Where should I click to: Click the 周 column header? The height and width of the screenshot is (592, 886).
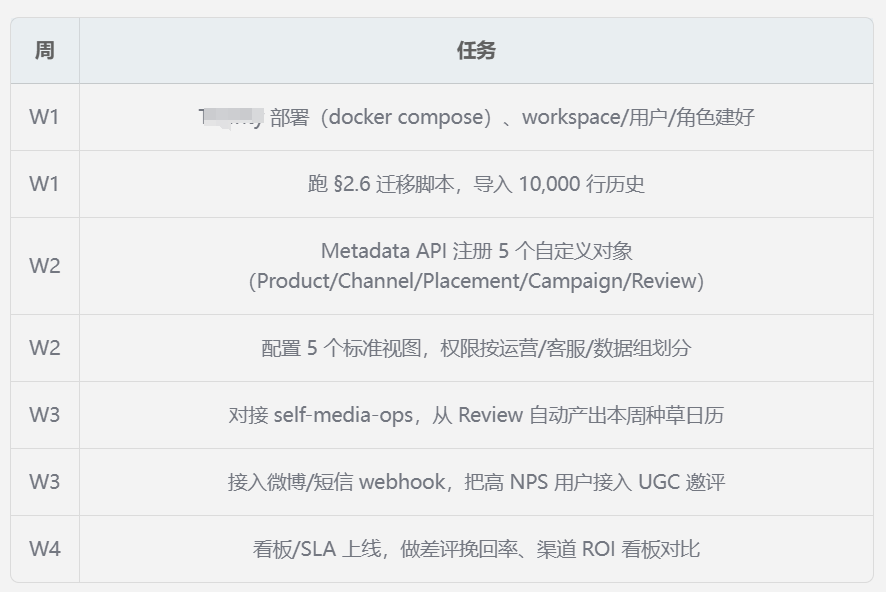(45, 50)
